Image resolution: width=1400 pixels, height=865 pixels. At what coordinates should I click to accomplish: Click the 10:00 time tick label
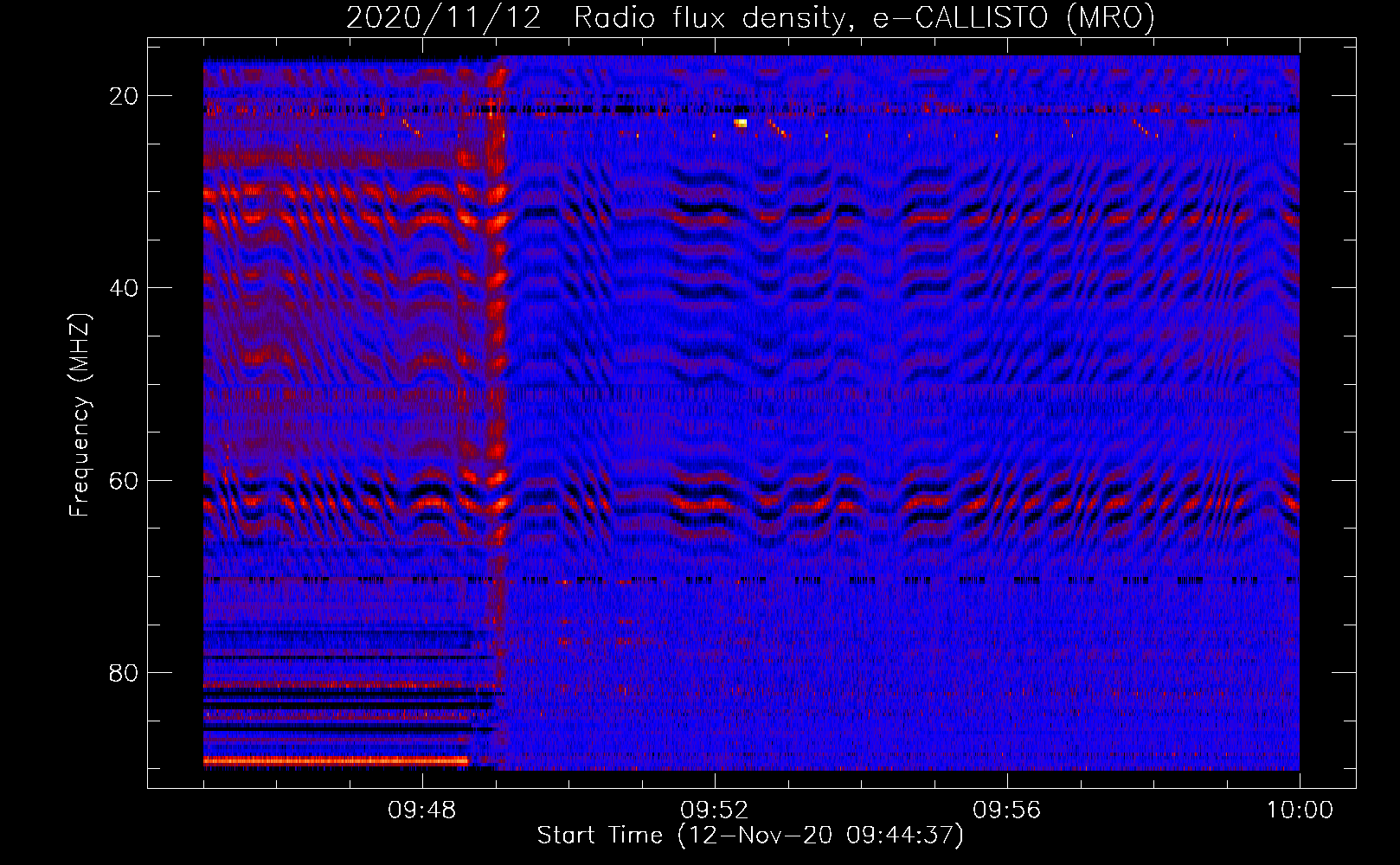[x=1300, y=811]
